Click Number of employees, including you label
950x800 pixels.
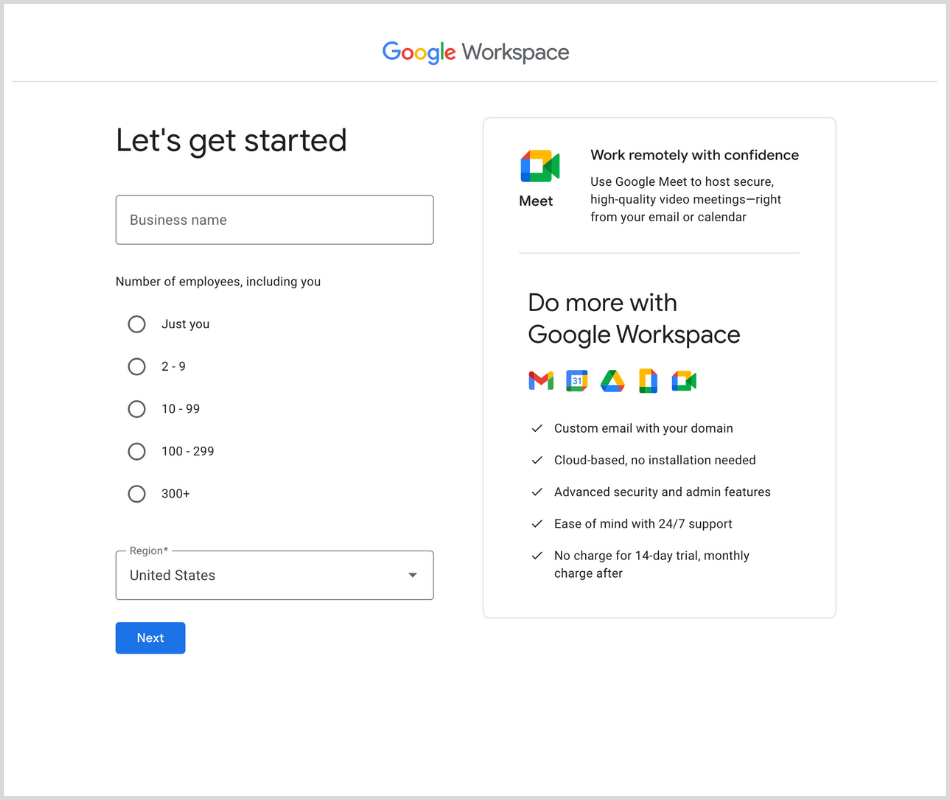pos(218,282)
